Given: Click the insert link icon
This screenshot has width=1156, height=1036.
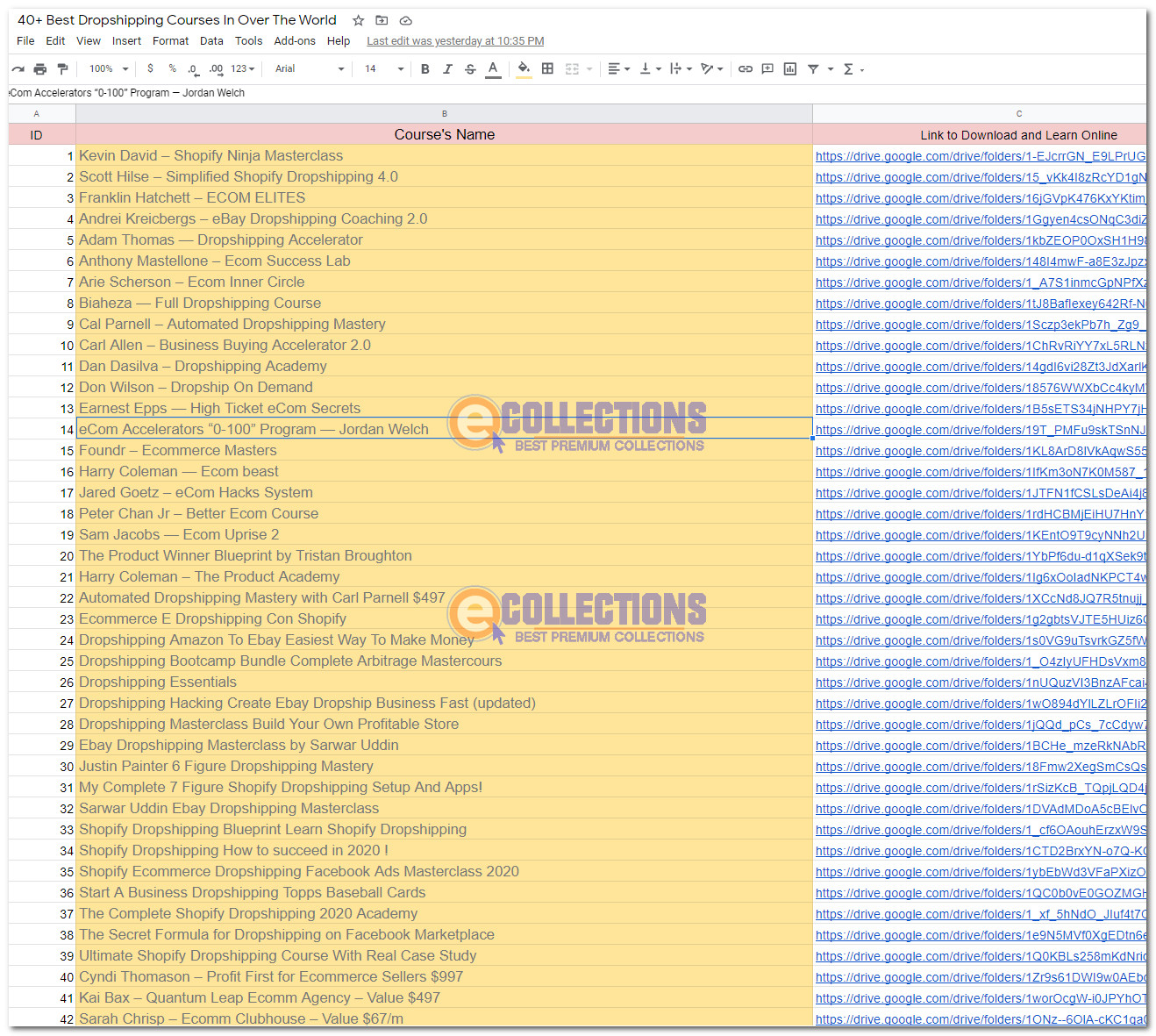Looking at the screenshot, I should coord(745,68).
